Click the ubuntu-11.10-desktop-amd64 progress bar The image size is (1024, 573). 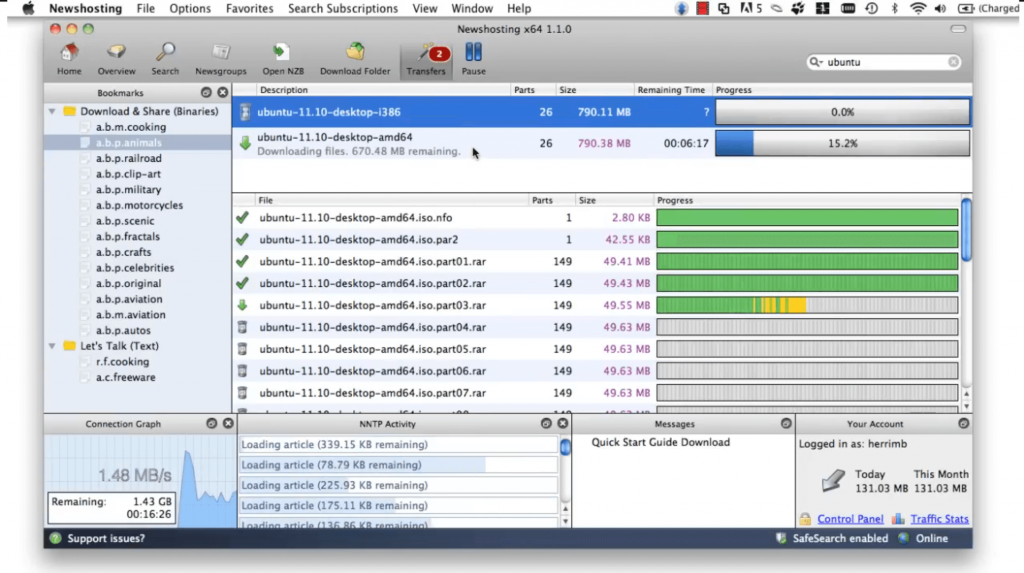[x=842, y=143]
